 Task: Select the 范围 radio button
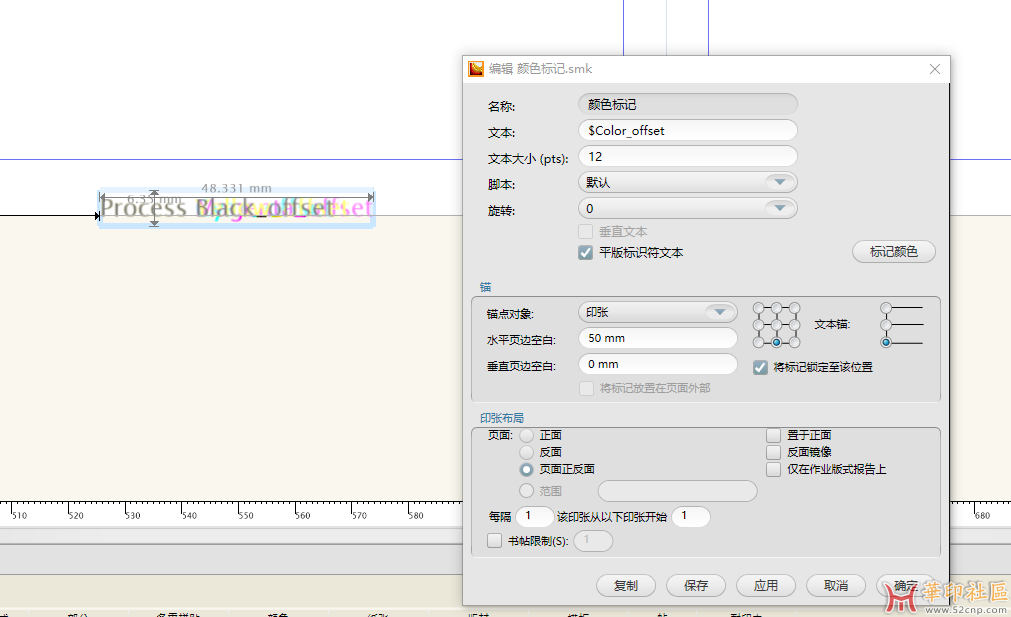tap(527, 491)
